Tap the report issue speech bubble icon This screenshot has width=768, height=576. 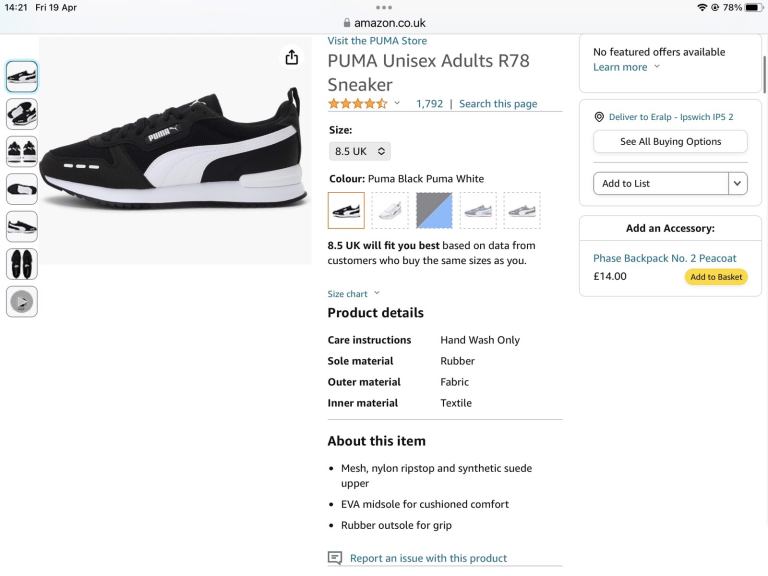click(x=335, y=558)
